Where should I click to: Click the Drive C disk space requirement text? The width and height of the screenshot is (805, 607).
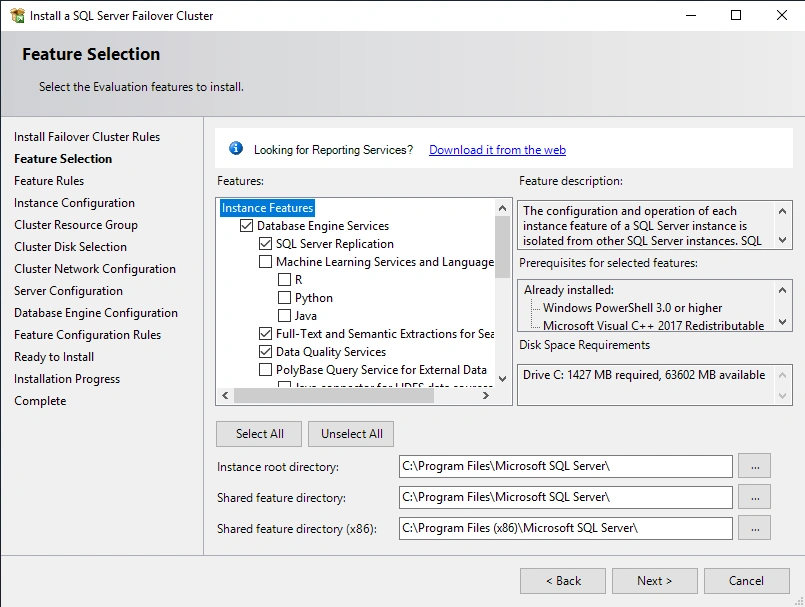[644, 375]
